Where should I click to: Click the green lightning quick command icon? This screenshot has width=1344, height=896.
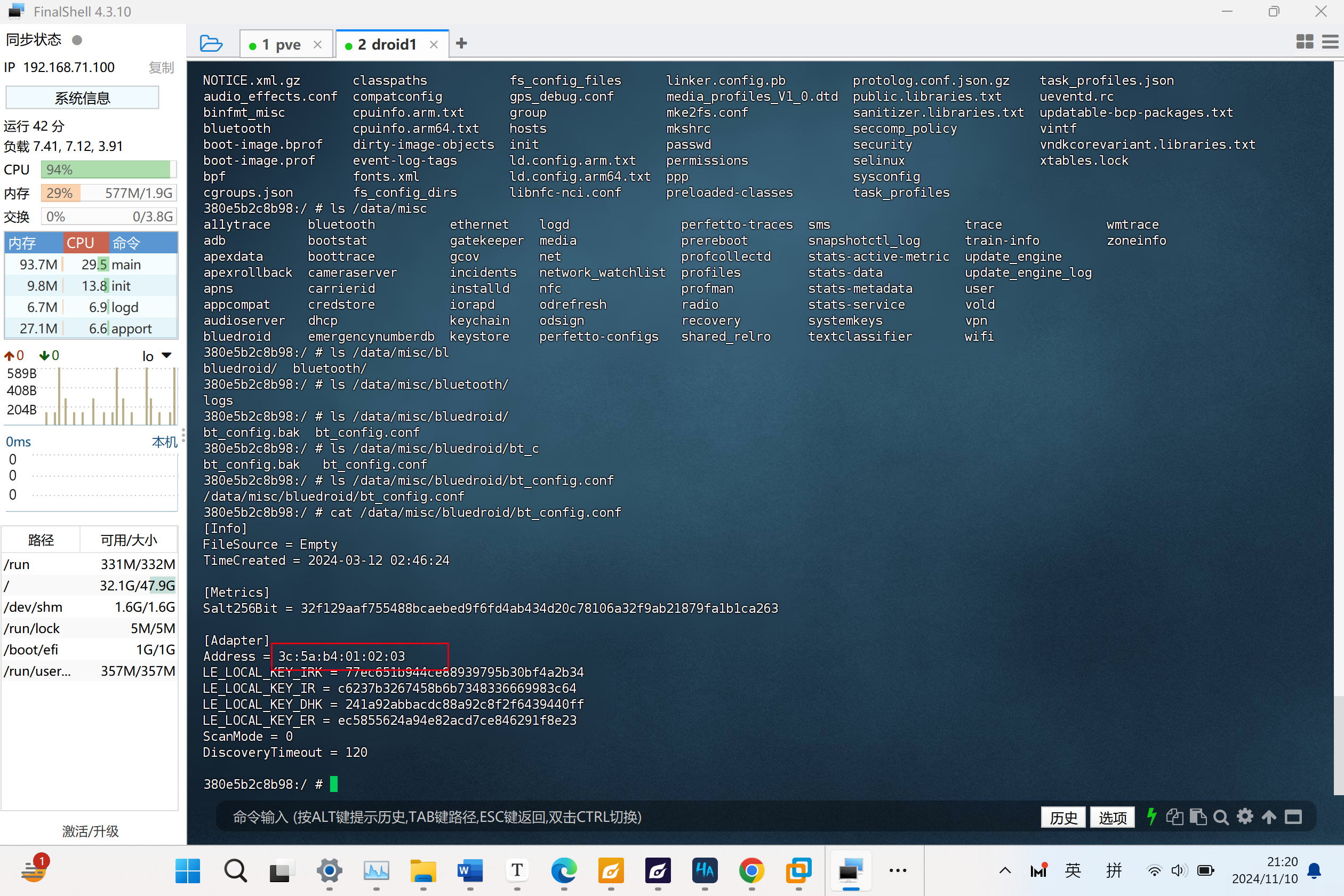1151,817
